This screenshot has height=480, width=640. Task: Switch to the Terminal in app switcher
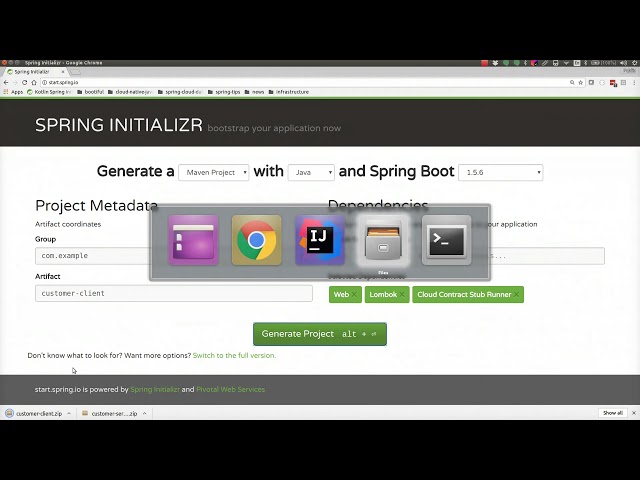coord(447,240)
